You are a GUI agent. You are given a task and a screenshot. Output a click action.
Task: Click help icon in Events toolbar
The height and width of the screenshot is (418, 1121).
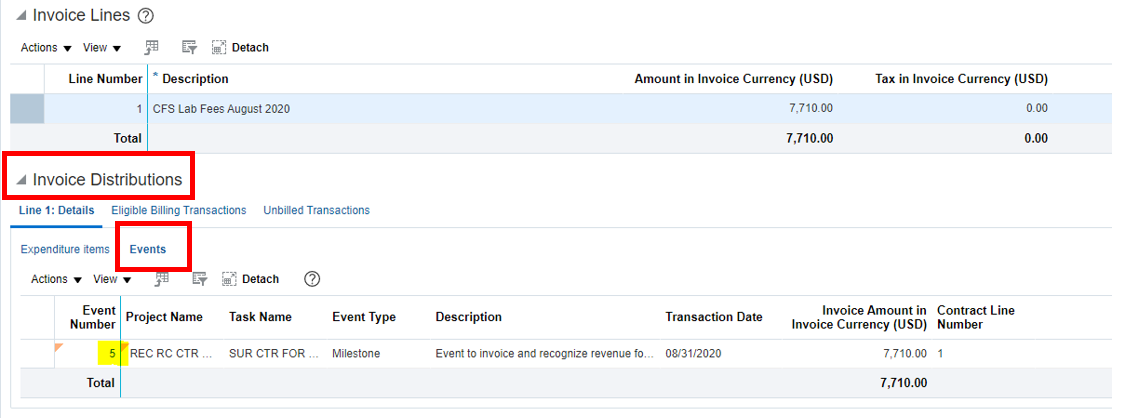(311, 279)
